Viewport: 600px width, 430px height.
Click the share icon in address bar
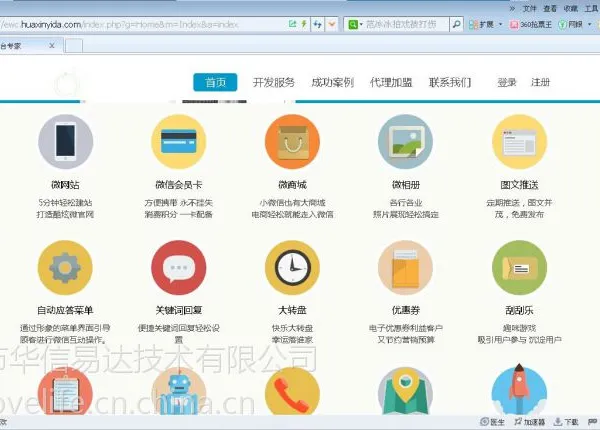point(293,24)
